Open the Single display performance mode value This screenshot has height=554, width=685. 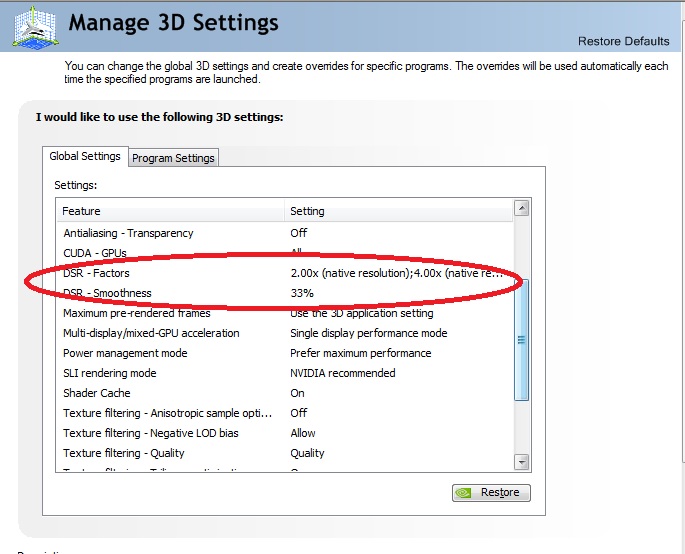[369, 333]
